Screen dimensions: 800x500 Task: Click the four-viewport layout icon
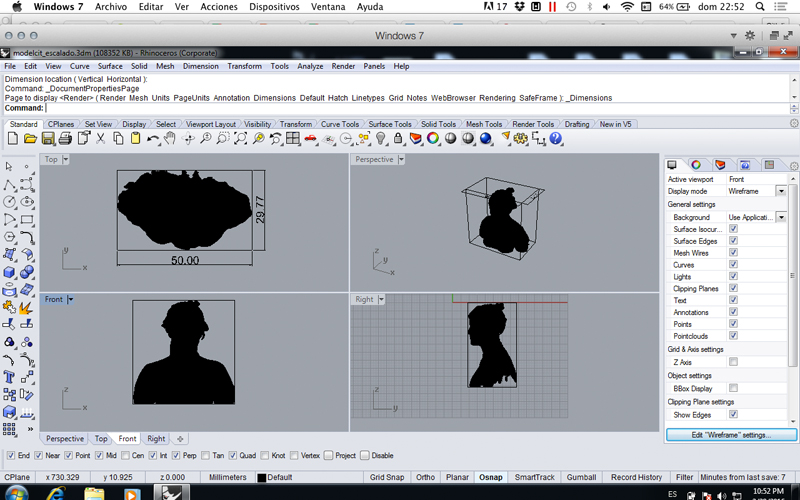293,138
